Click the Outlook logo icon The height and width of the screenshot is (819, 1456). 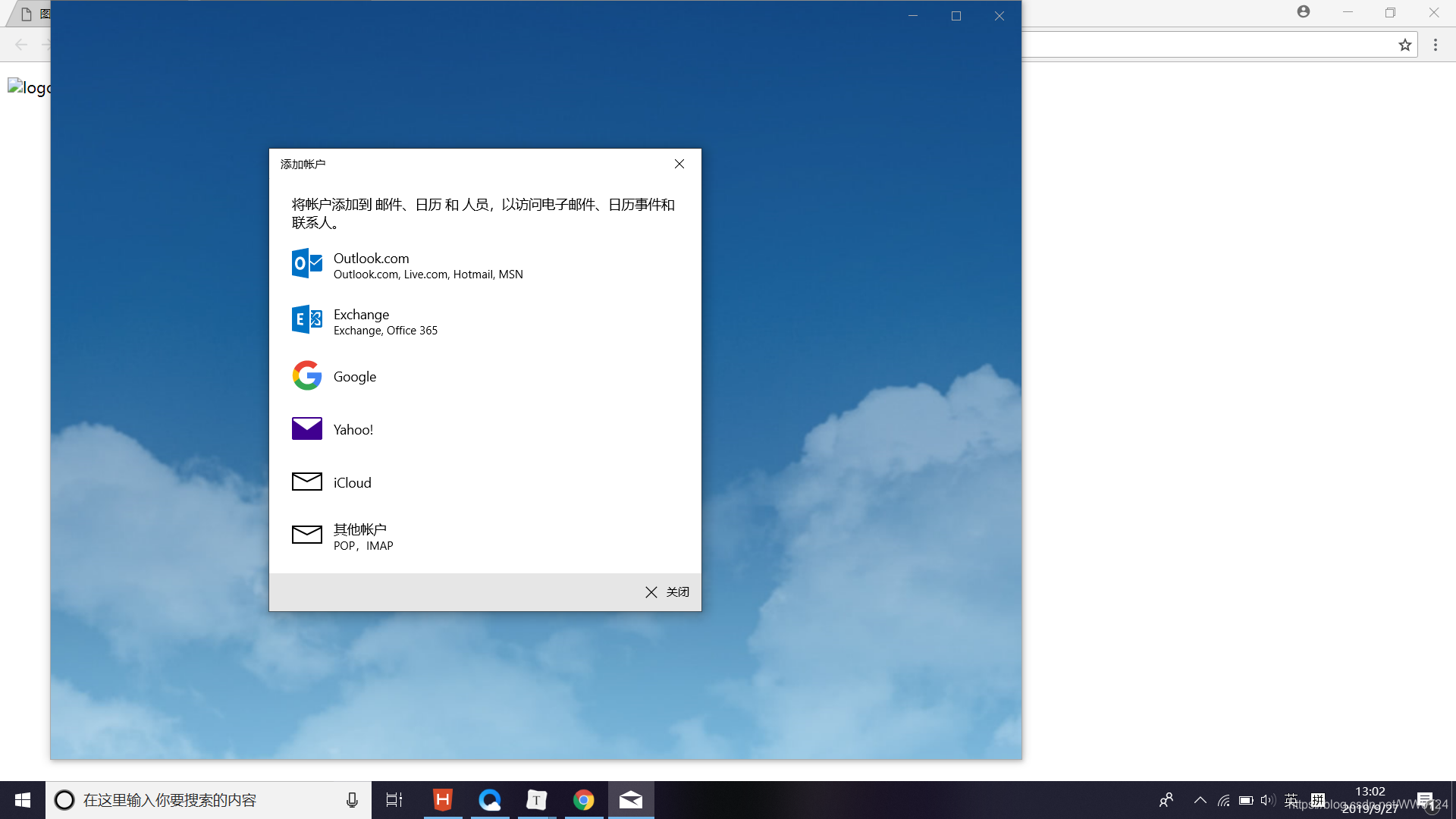point(307,263)
